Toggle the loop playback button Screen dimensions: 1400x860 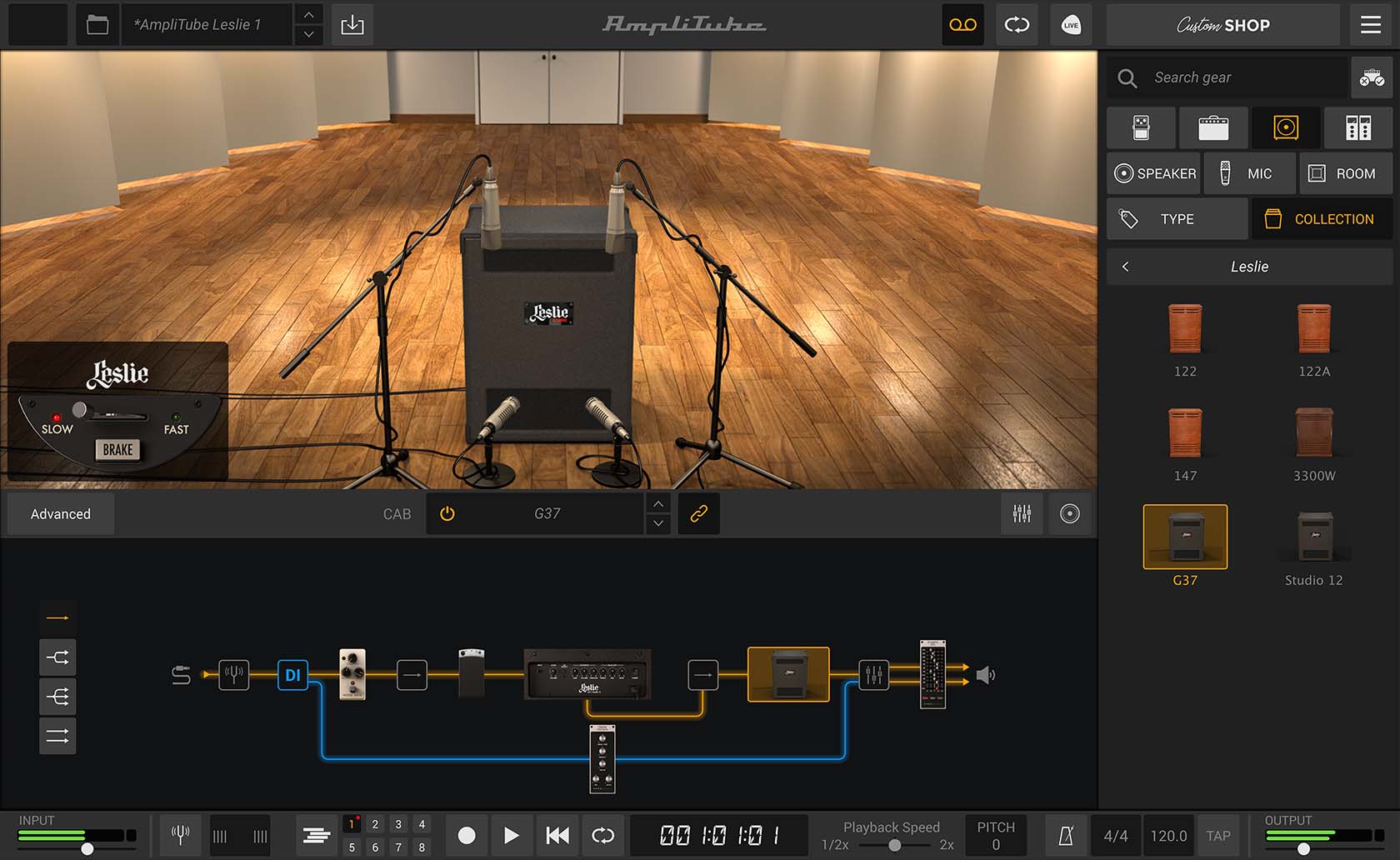click(602, 835)
